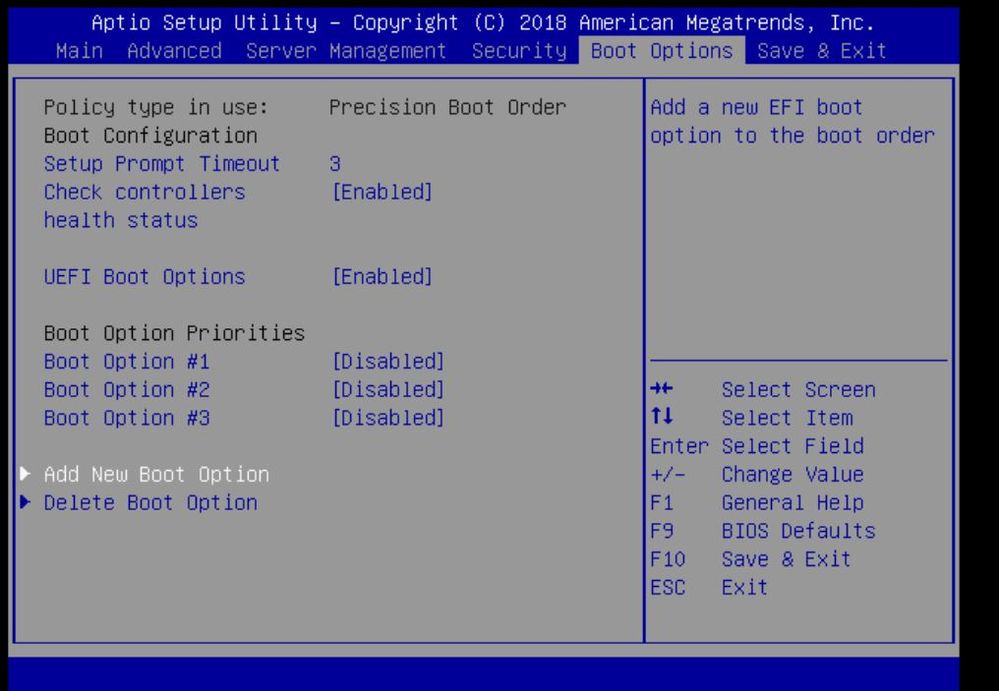Go to Server Management tab
This screenshot has width=999, height=691.
coord(346,50)
